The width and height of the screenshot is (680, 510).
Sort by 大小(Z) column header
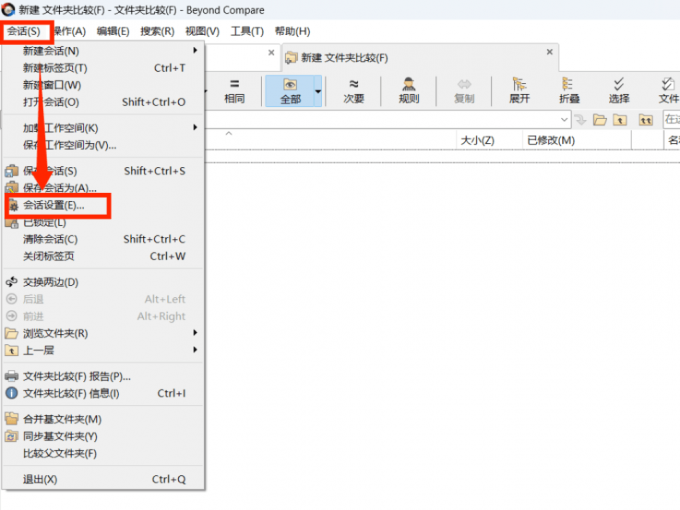(489, 140)
